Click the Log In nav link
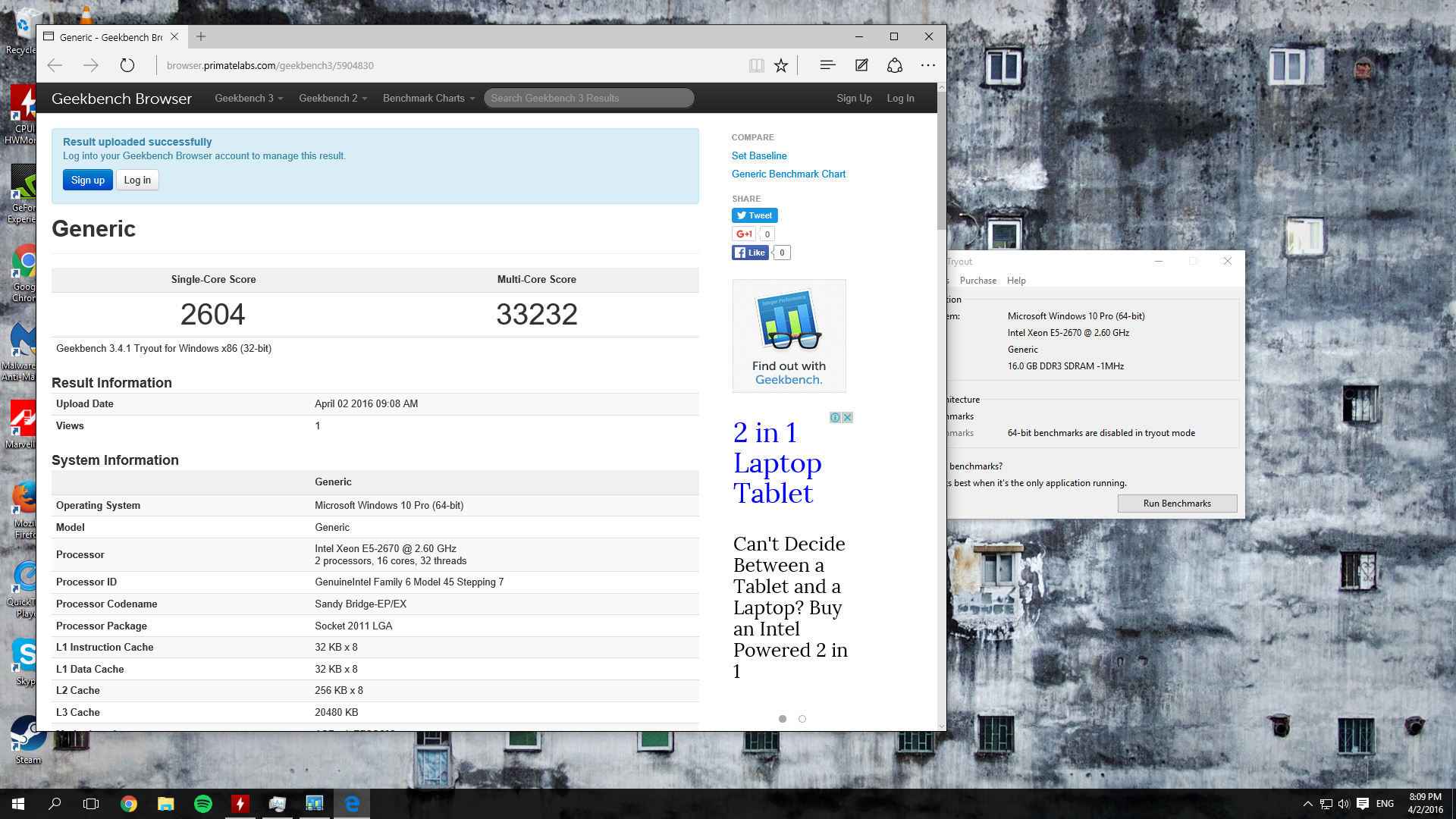 point(900,98)
